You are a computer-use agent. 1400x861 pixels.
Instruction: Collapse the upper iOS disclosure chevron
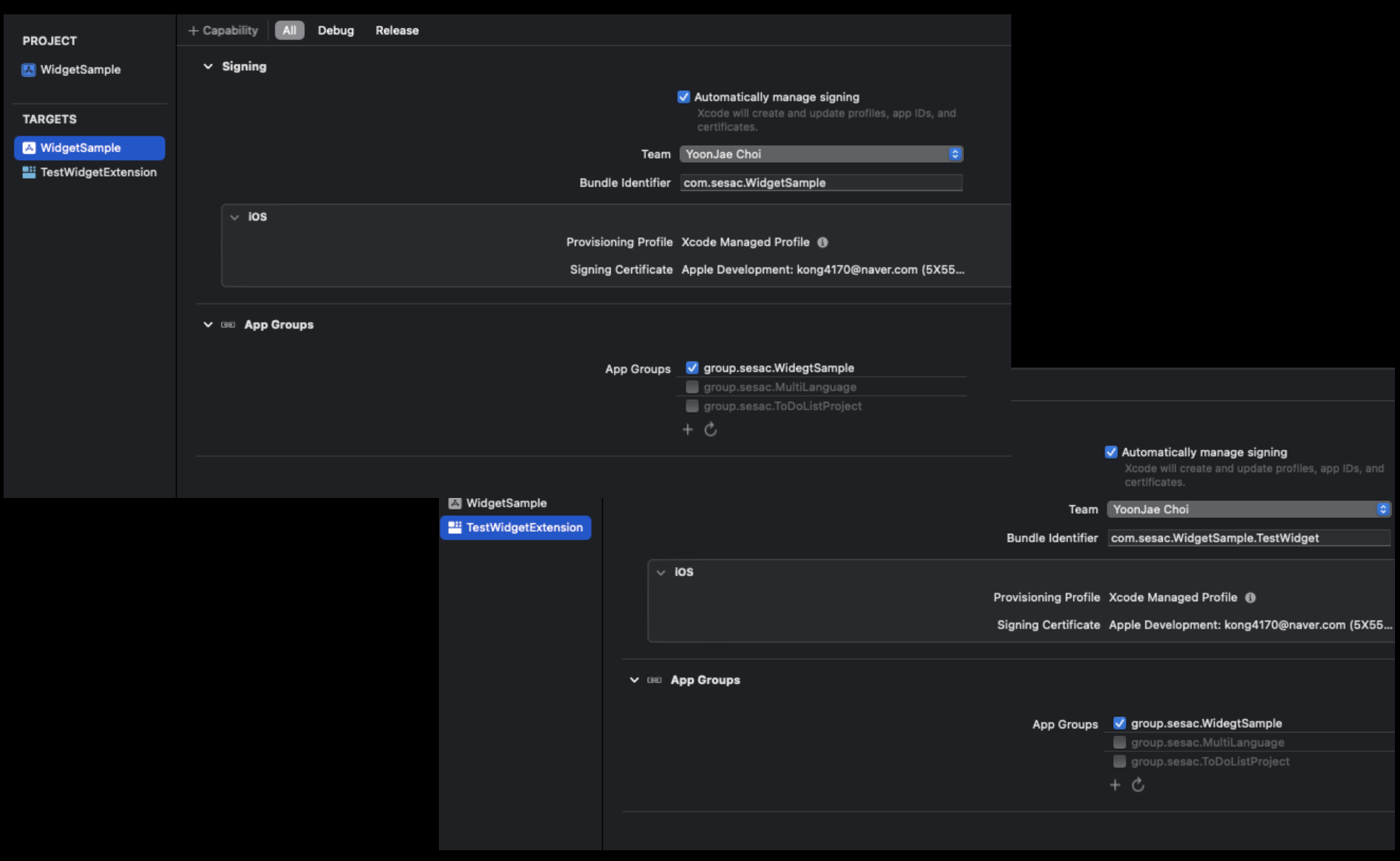point(235,217)
